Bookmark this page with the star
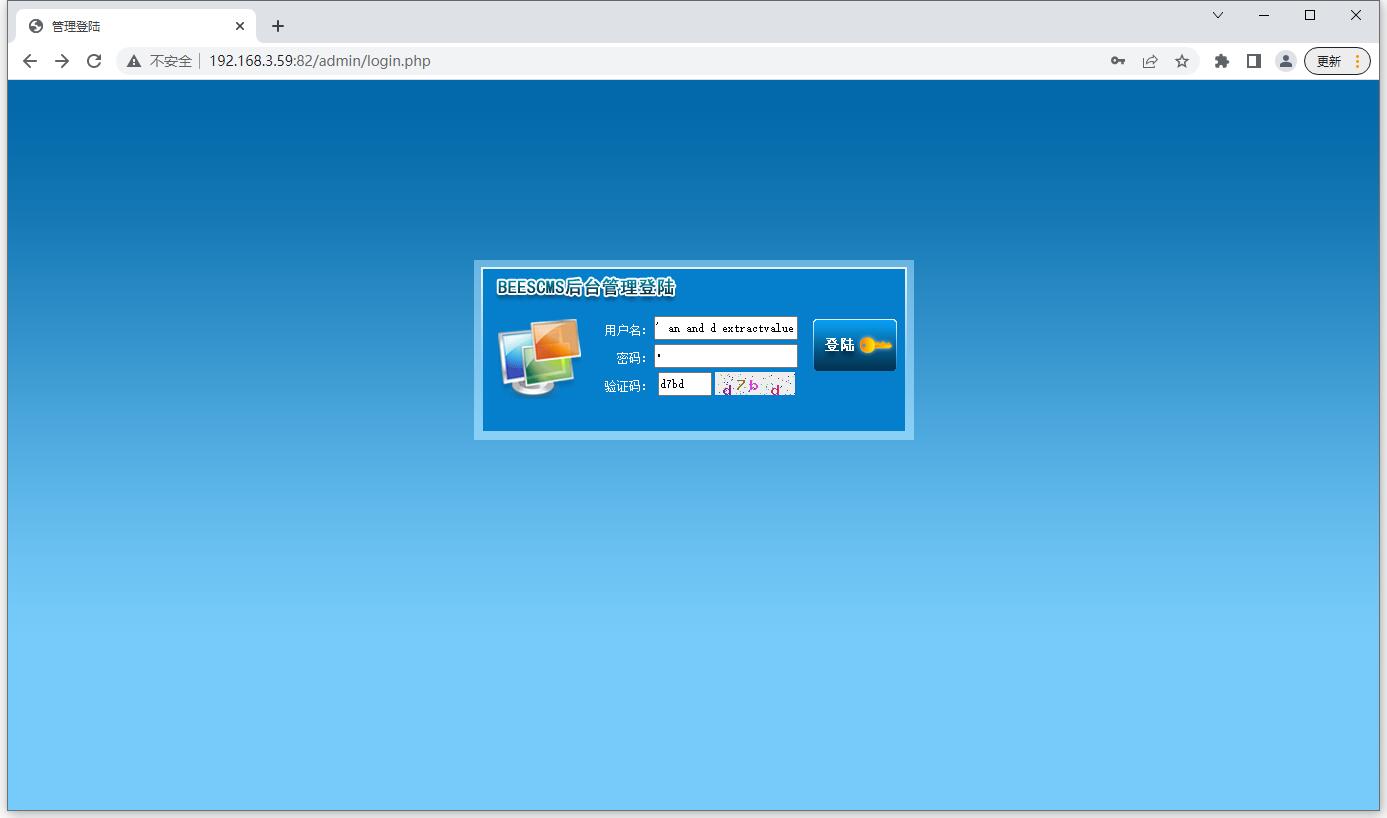 point(1182,61)
